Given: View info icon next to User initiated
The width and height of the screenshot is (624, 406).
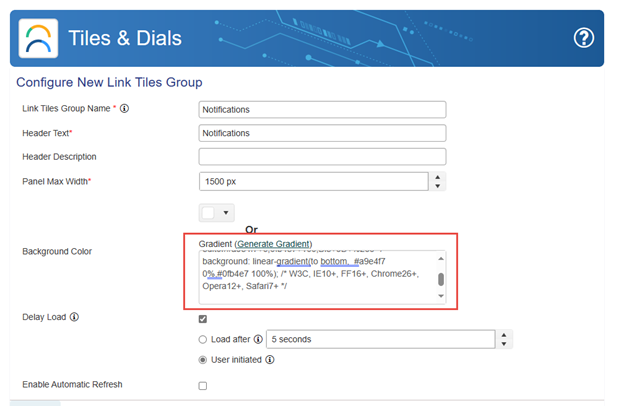Looking at the screenshot, I should coord(270,359).
